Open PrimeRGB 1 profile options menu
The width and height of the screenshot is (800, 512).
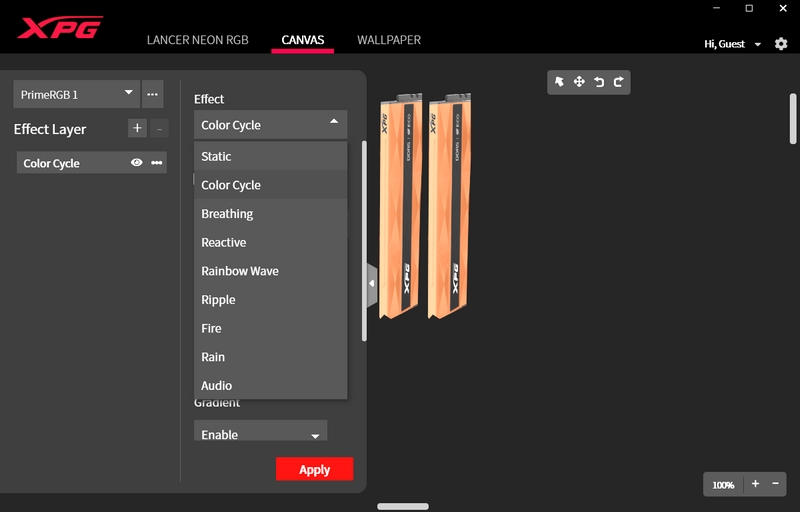[153, 94]
